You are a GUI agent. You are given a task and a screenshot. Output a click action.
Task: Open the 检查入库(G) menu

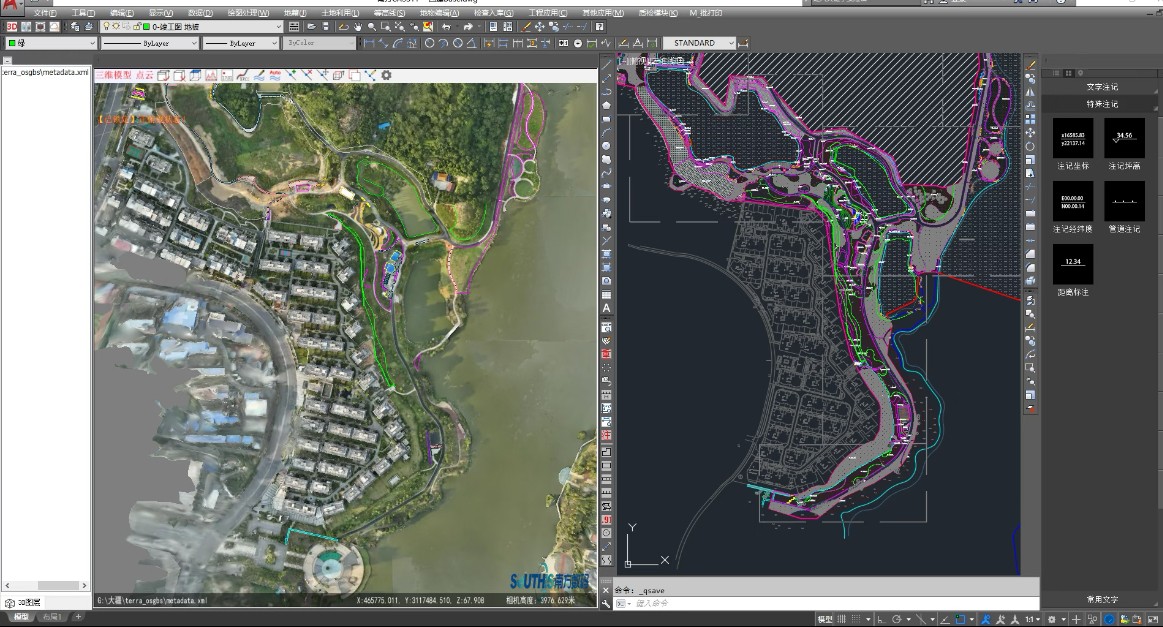click(x=493, y=13)
